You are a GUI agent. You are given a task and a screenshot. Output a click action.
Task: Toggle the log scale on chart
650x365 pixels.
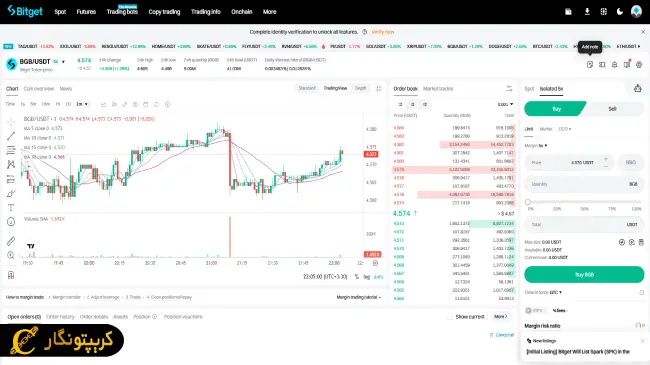click(366, 277)
